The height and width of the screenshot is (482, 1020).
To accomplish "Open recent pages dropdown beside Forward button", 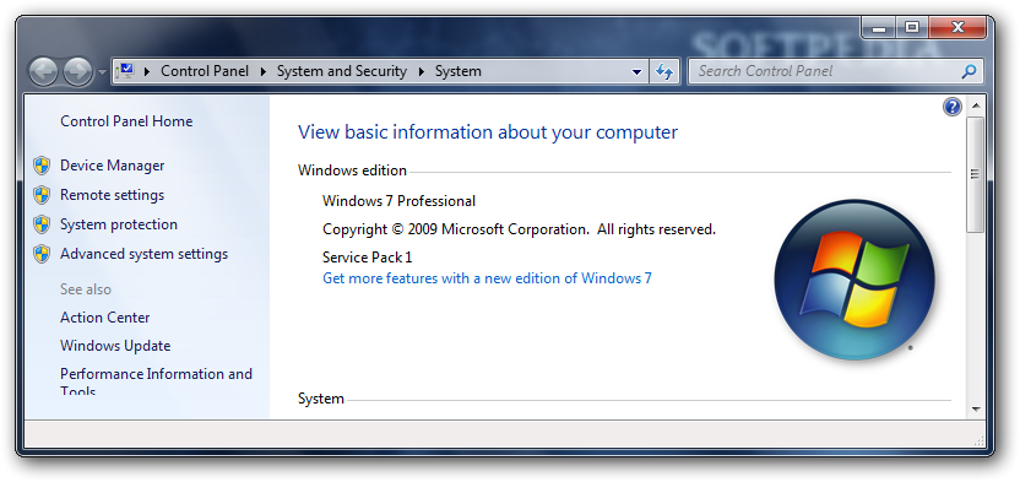I will tap(102, 72).
